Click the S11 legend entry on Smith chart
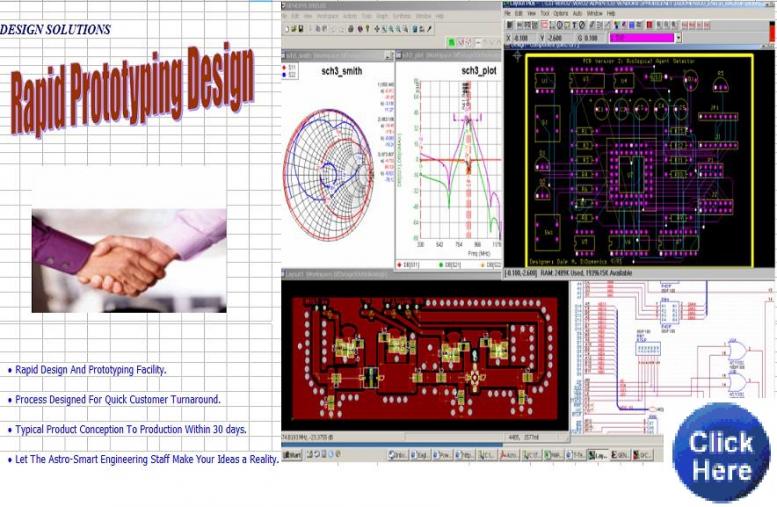This screenshot has width=777, height=507. (x=289, y=67)
